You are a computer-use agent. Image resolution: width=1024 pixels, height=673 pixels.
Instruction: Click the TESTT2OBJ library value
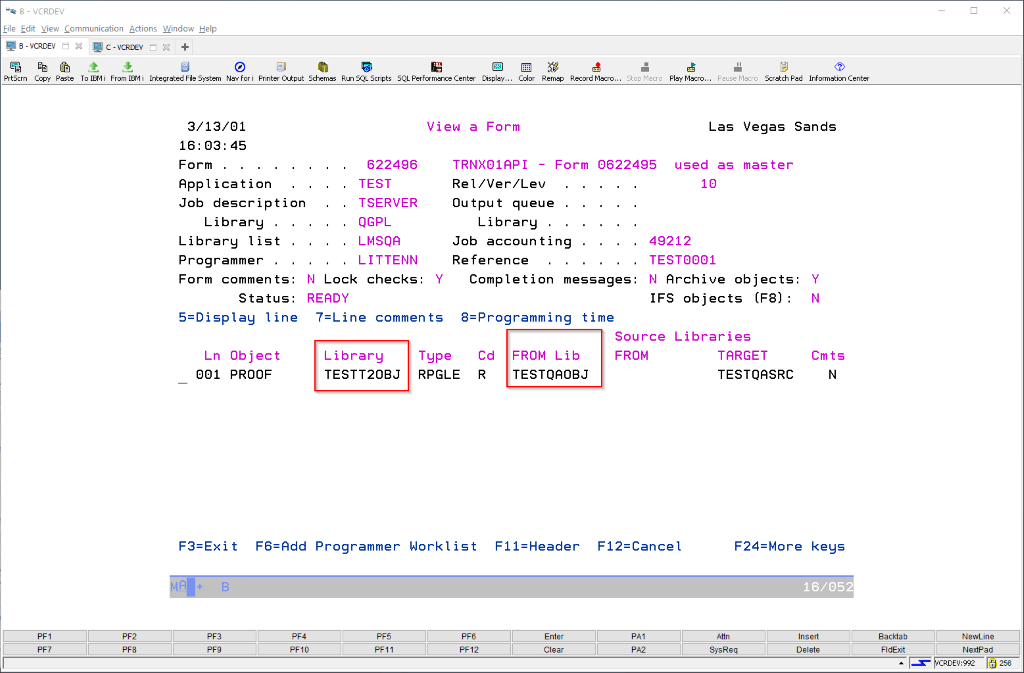362,375
